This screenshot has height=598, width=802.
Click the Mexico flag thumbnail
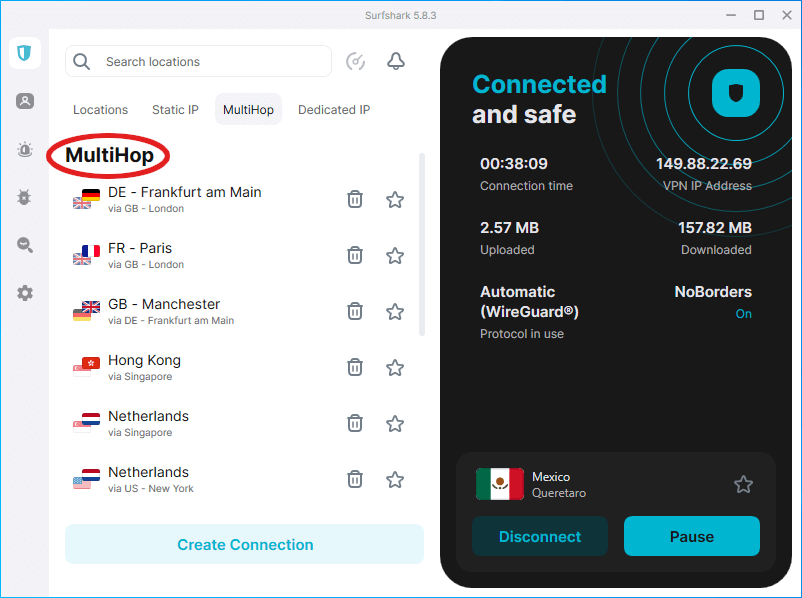(500, 484)
